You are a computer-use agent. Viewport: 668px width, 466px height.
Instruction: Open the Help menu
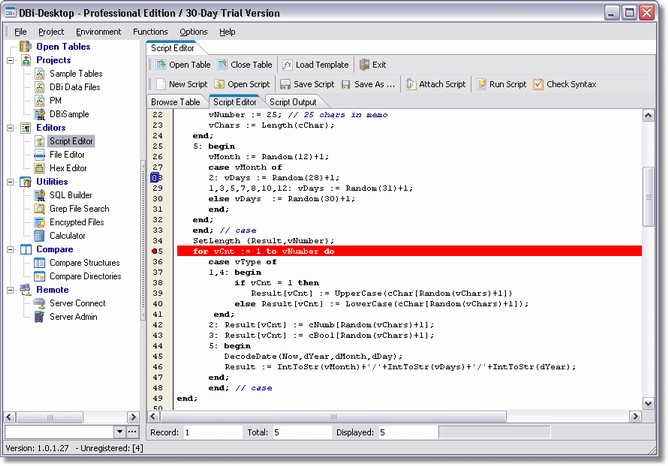(227, 32)
